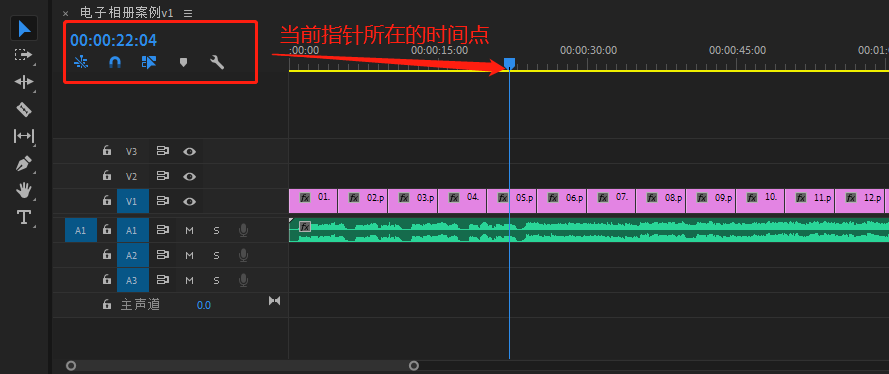Select clip 05.p on V1
This screenshot has height=374, width=889.
511,201
